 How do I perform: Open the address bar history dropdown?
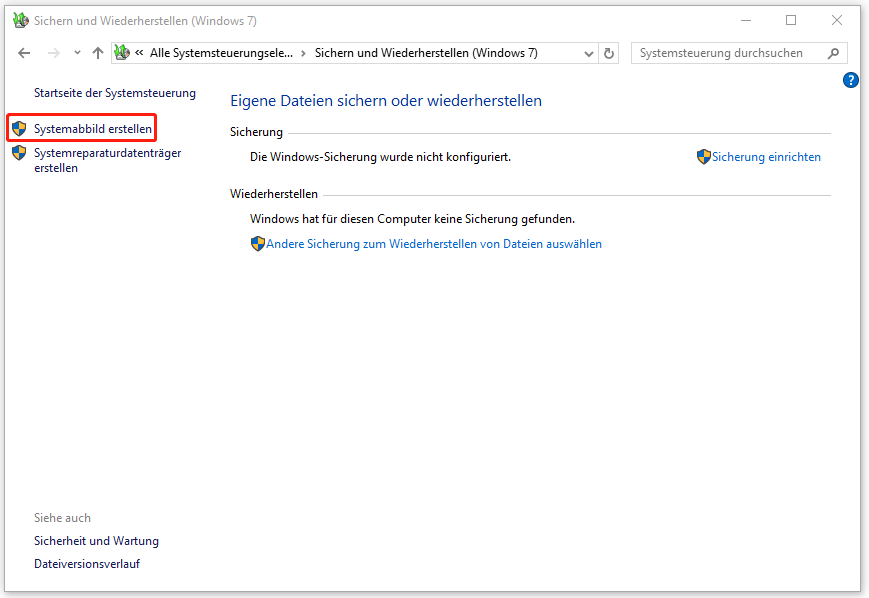[x=589, y=54]
